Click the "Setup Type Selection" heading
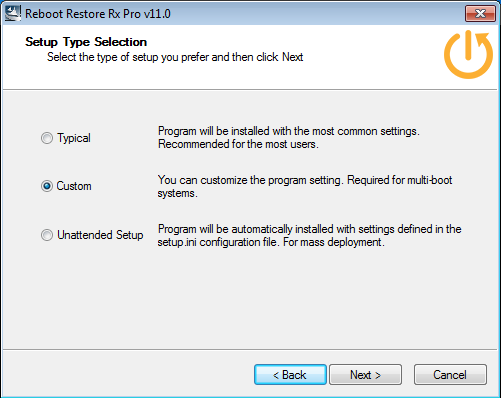Screen dimensions: 501x398 [86, 42]
